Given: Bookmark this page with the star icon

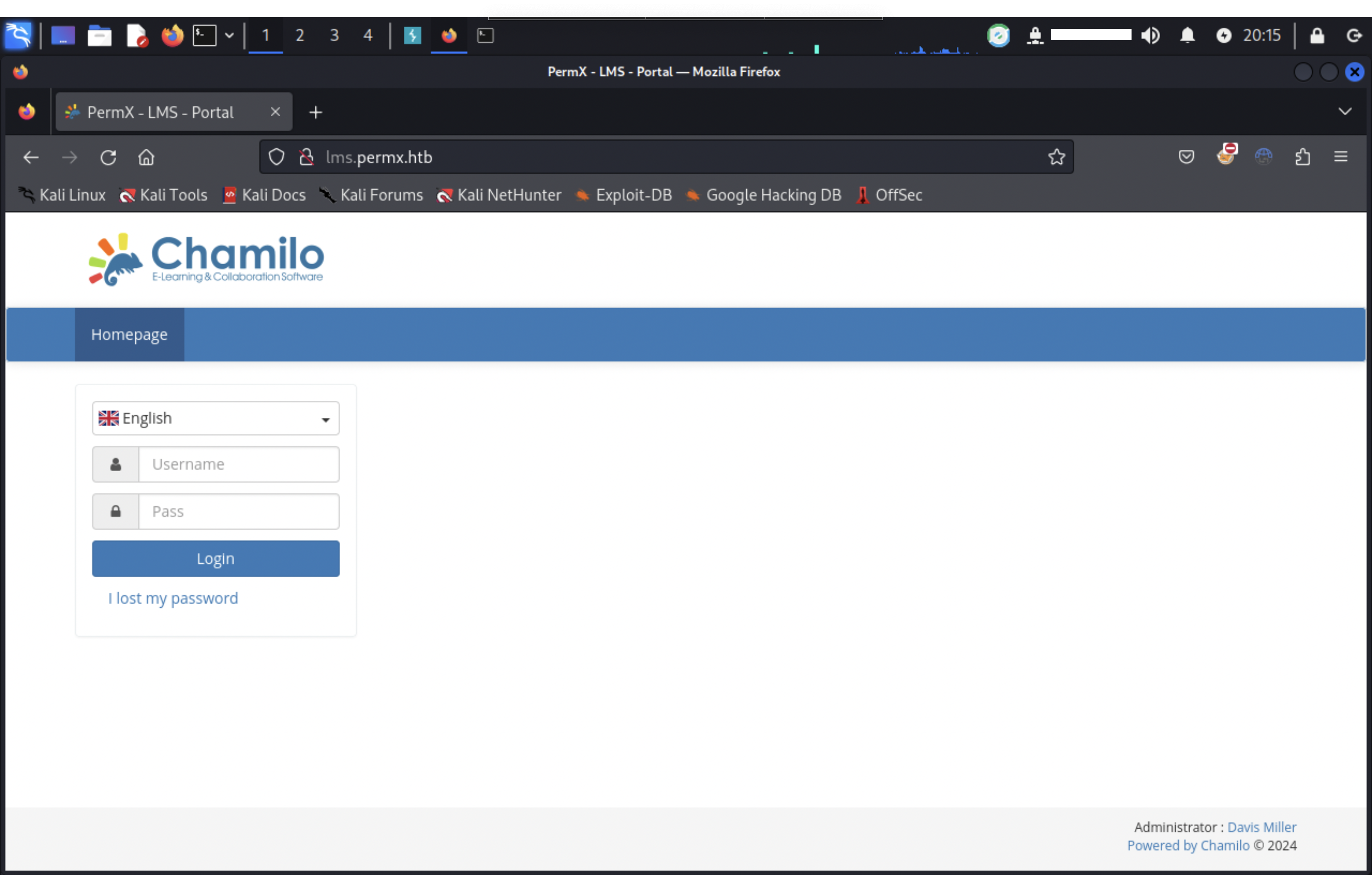Looking at the screenshot, I should (1056, 157).
